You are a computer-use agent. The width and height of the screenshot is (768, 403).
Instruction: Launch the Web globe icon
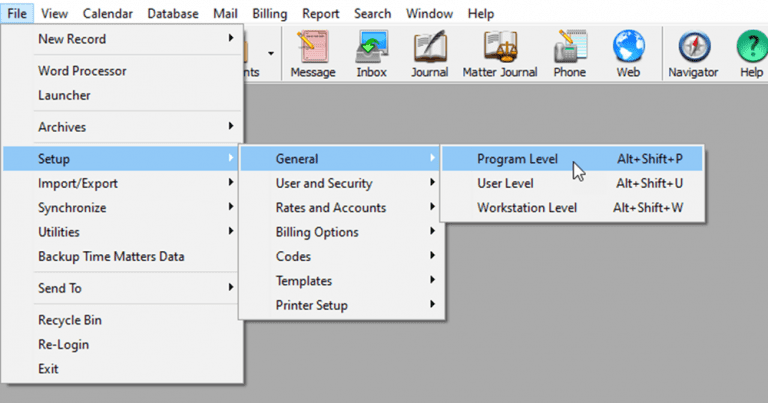[627, 53]
